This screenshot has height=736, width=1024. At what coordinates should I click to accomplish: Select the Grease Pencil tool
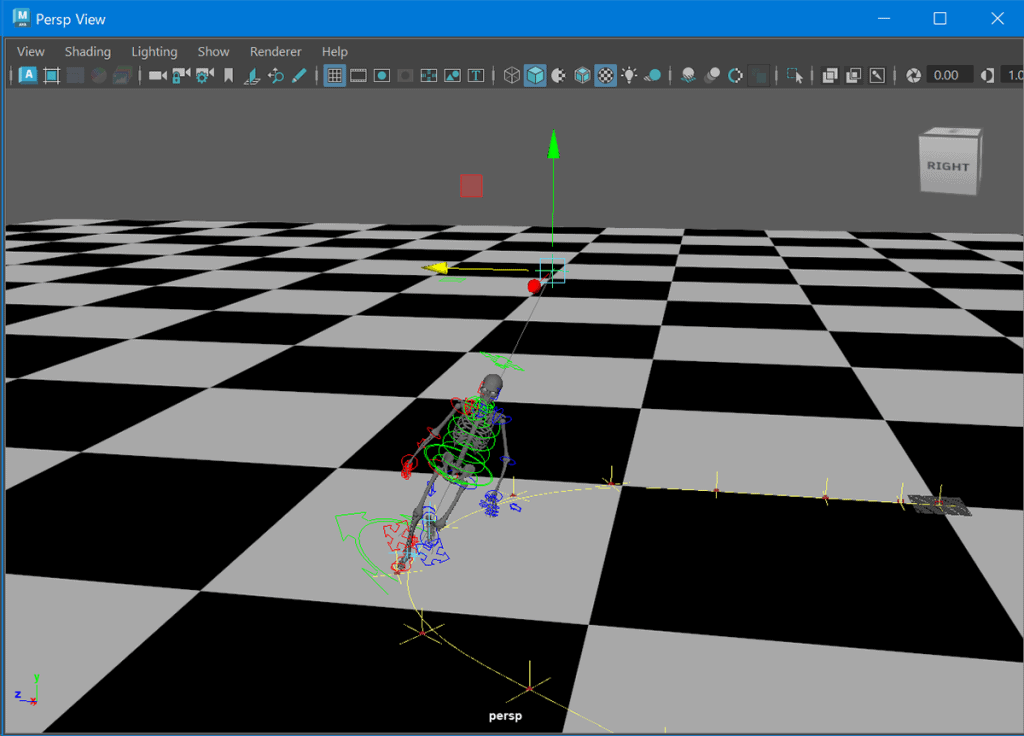(299, 75)
